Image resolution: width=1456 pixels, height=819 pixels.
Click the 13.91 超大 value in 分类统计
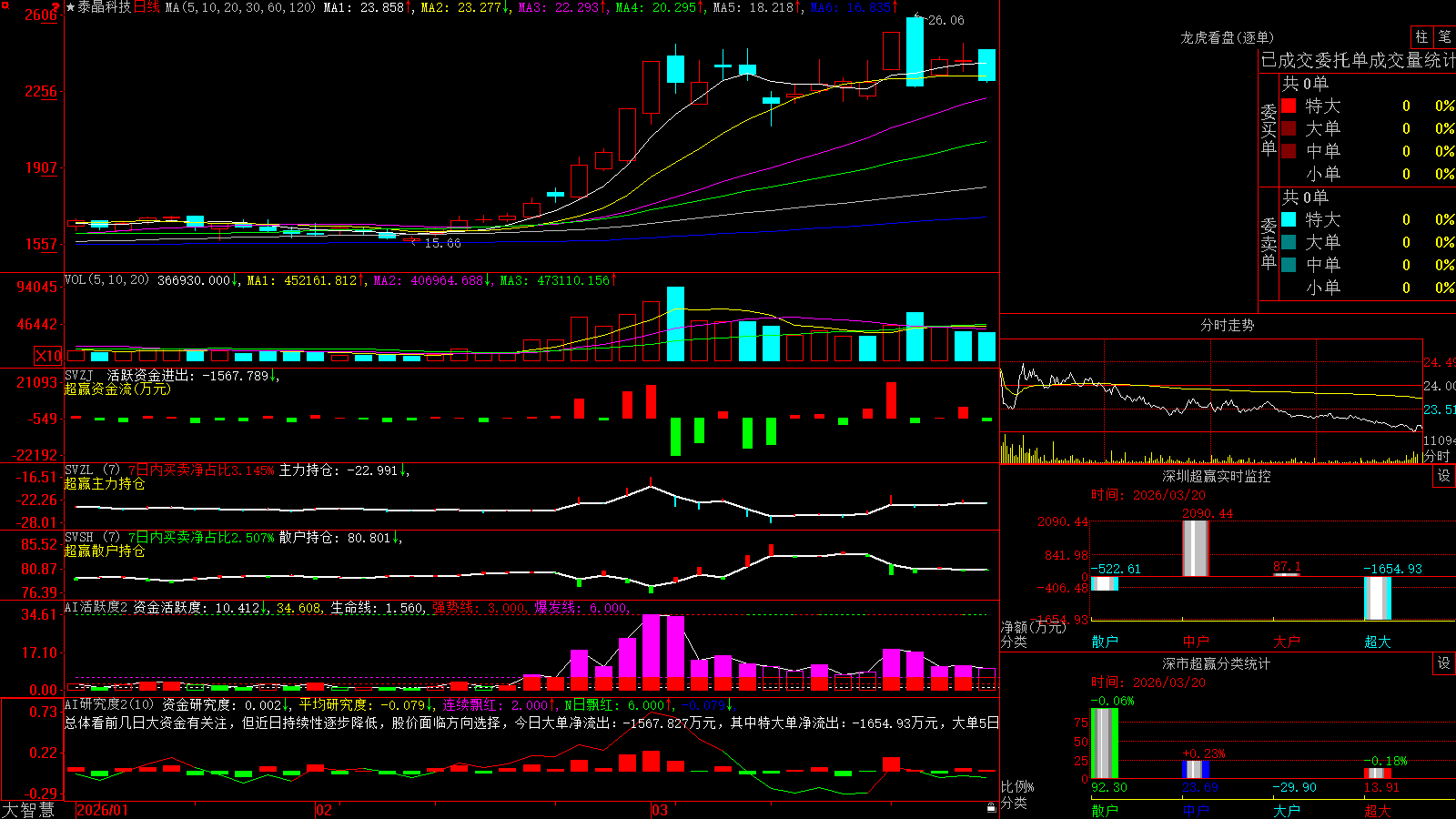coord(1381,787)
